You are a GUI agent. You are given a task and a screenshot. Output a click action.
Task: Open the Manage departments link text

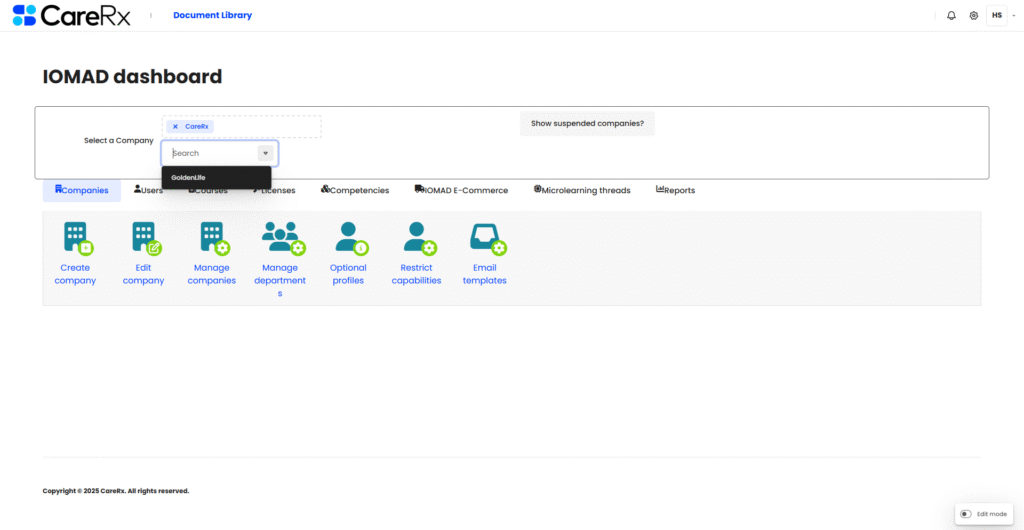(x=280, y=281)
